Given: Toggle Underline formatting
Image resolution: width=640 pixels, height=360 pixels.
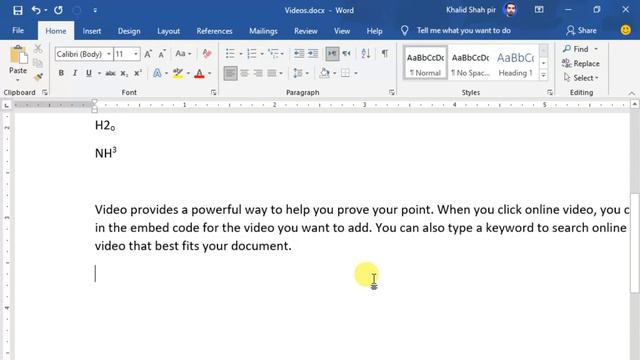Looking at the screenshot, I should click(89, 73).
